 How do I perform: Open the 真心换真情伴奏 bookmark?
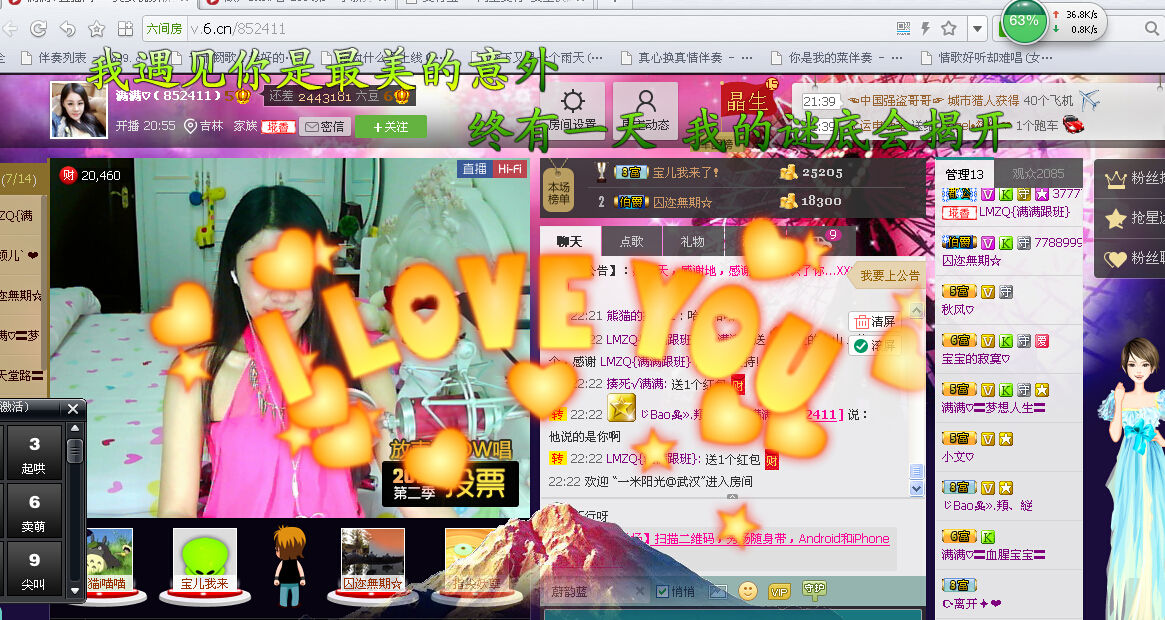(687, 57)
